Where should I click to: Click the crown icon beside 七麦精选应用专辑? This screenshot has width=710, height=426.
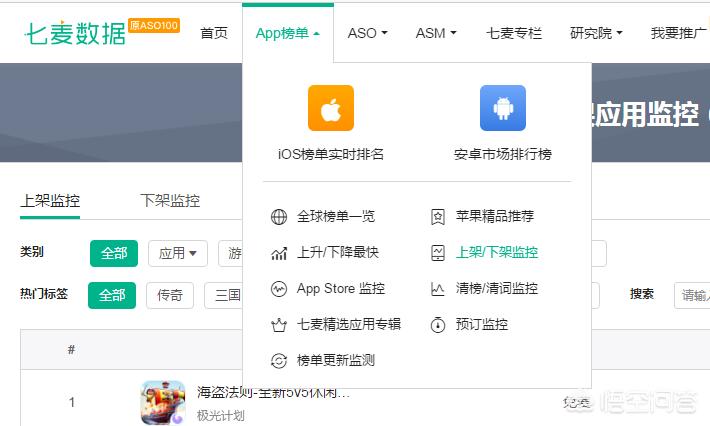coord(279,325)
